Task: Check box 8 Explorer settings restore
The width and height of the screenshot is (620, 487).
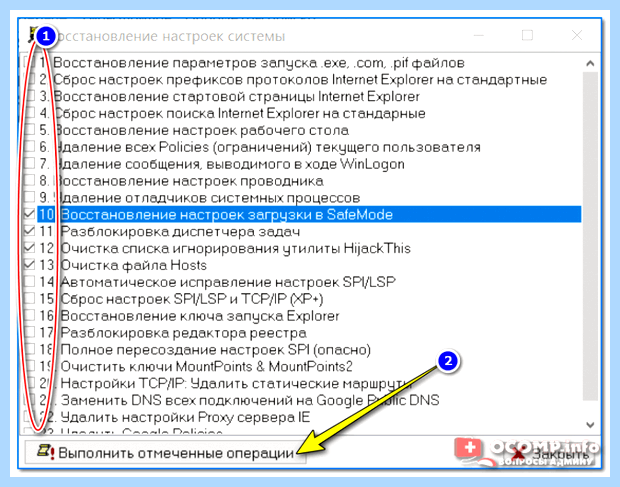Action: click(29, 181)
